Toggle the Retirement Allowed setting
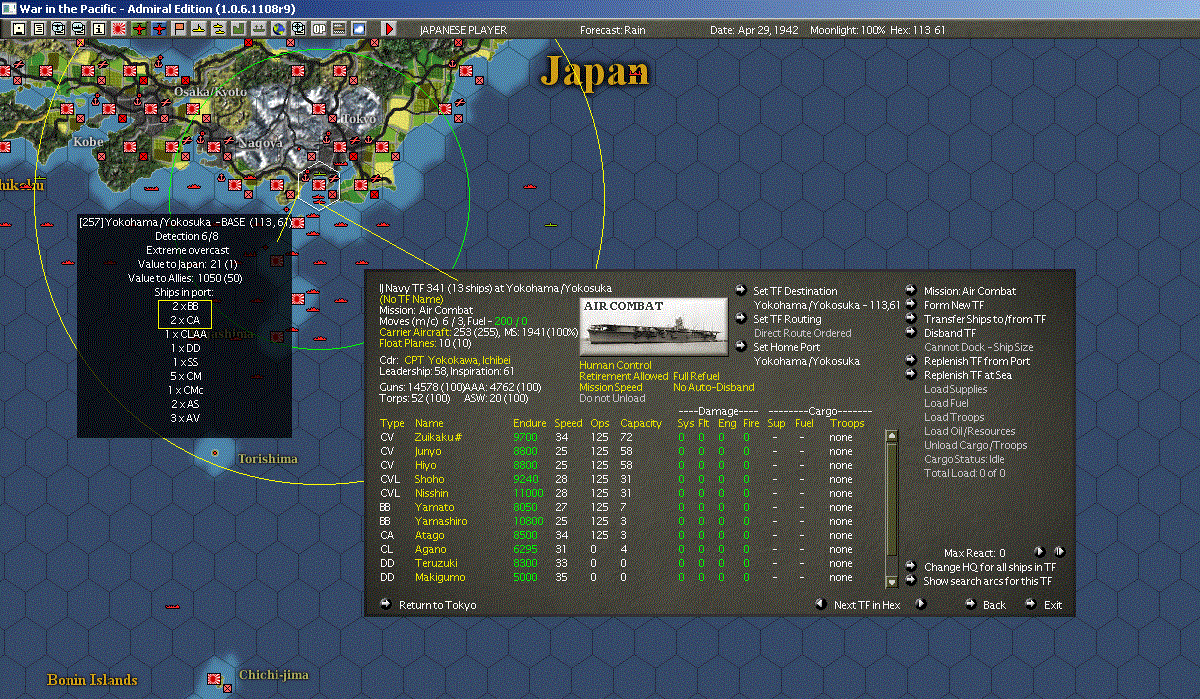 623,376
